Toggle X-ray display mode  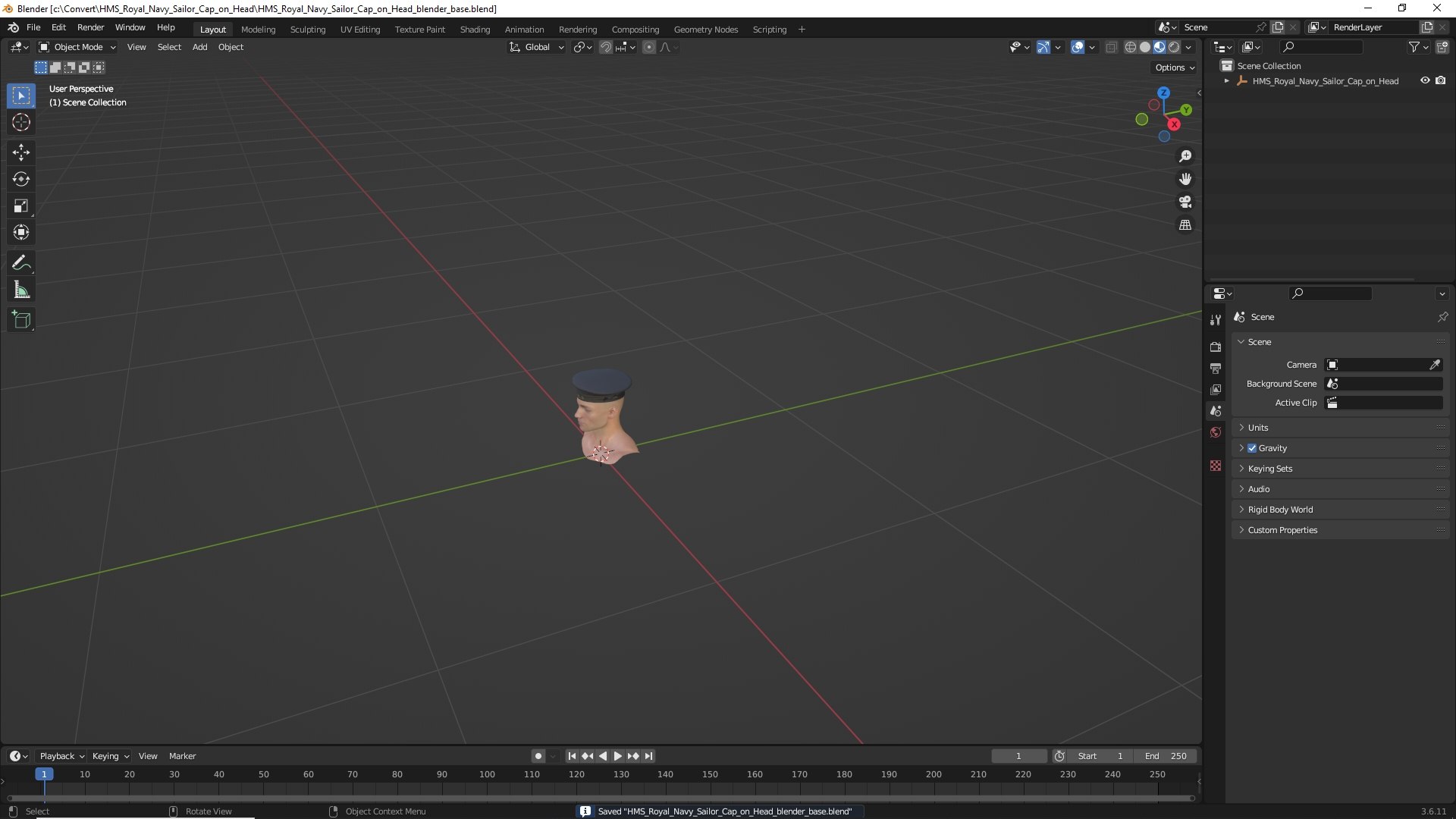[1111, 47]
